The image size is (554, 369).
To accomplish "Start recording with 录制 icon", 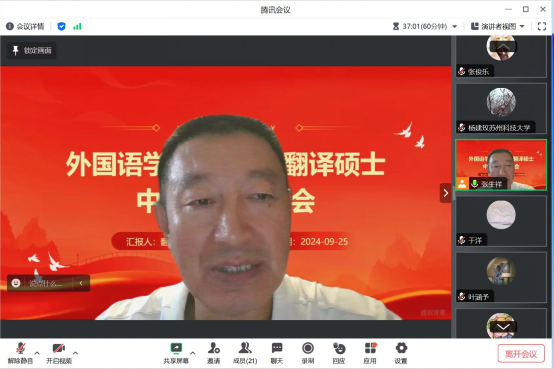I will click(308, 353).
